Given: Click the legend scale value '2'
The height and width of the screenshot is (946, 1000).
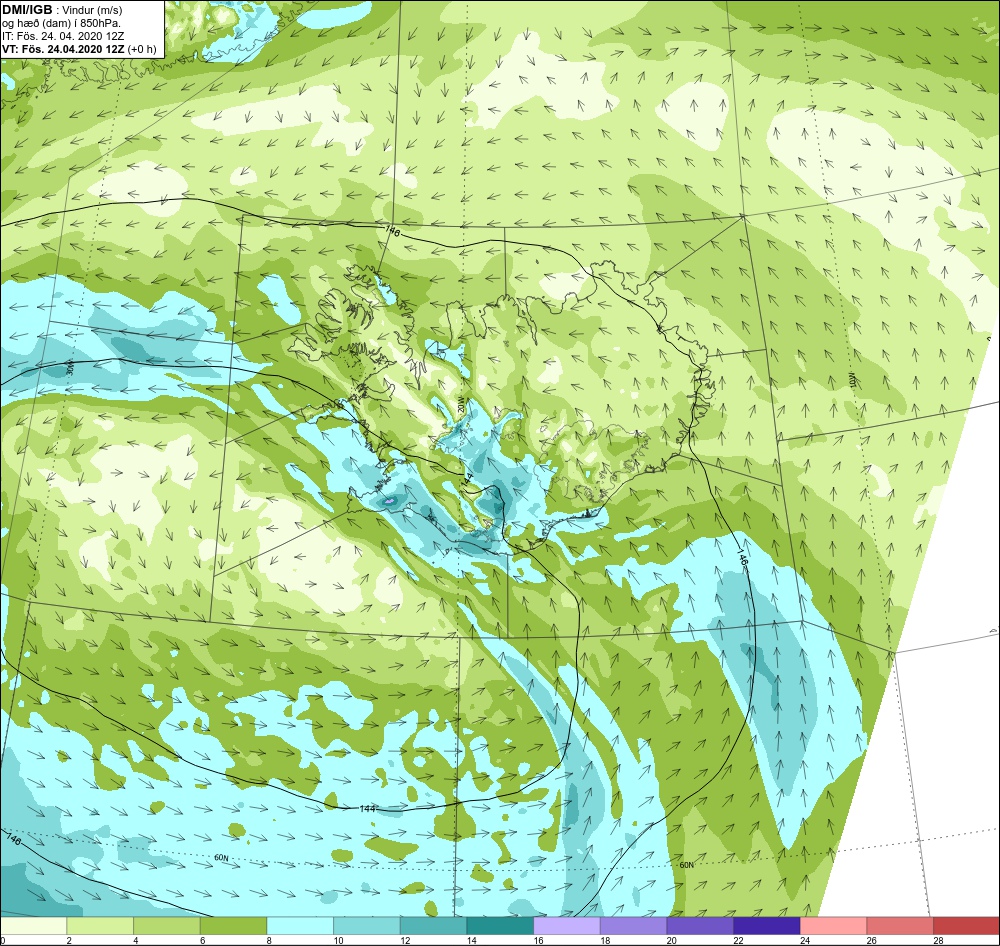Looking at the screenshot, I should pos(70,940).
